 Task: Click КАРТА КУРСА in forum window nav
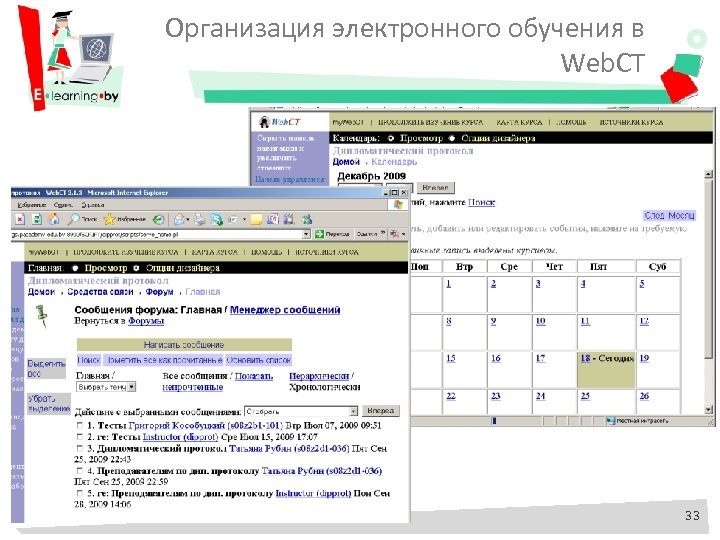[x=214, y=252]
